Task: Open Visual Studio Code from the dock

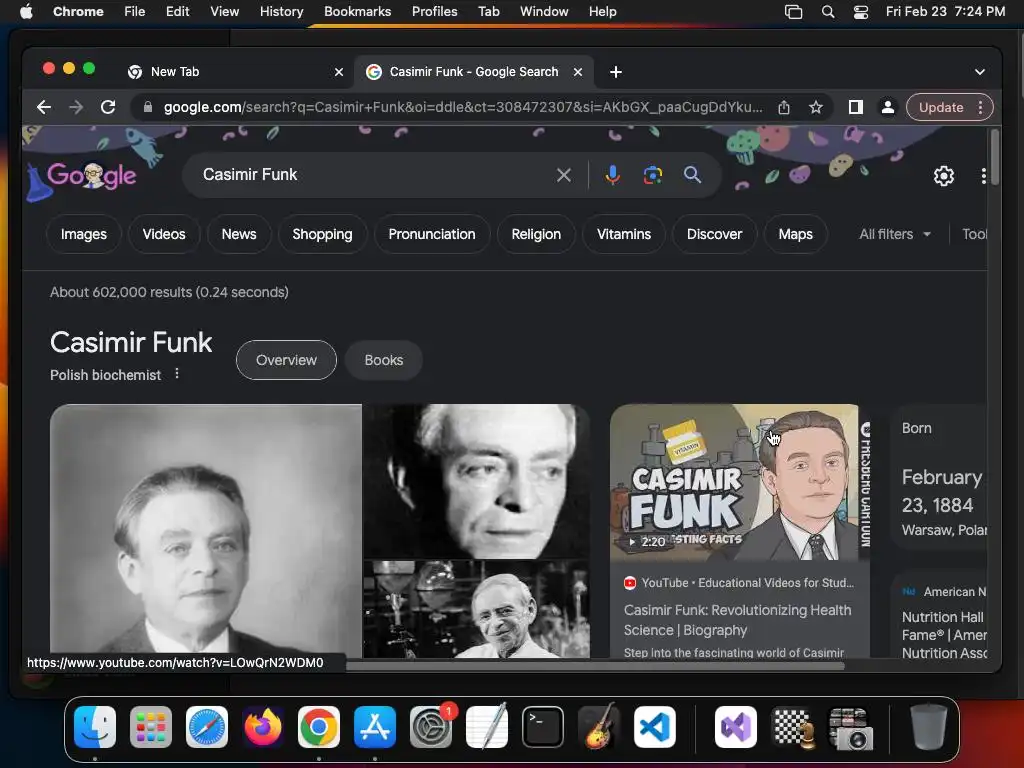Action: pyautogui.click(x=655, y=727)
